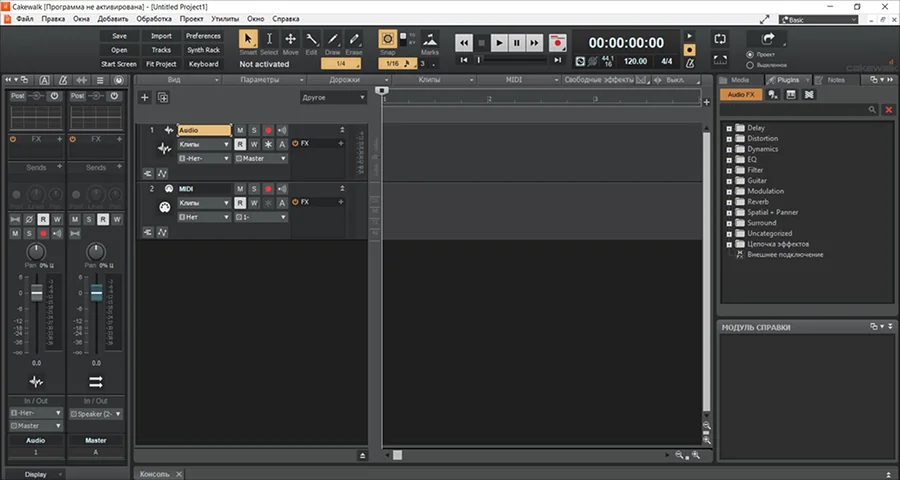
Task: Activate the Move tool
Action: 290,39
